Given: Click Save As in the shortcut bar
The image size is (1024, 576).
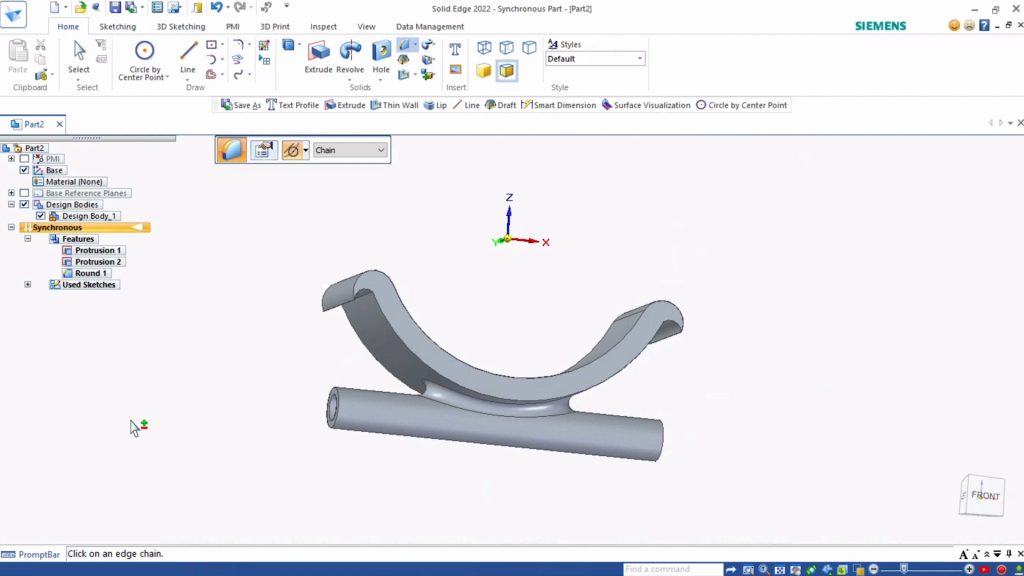Looking at the screenshot, I should (241, 105).
